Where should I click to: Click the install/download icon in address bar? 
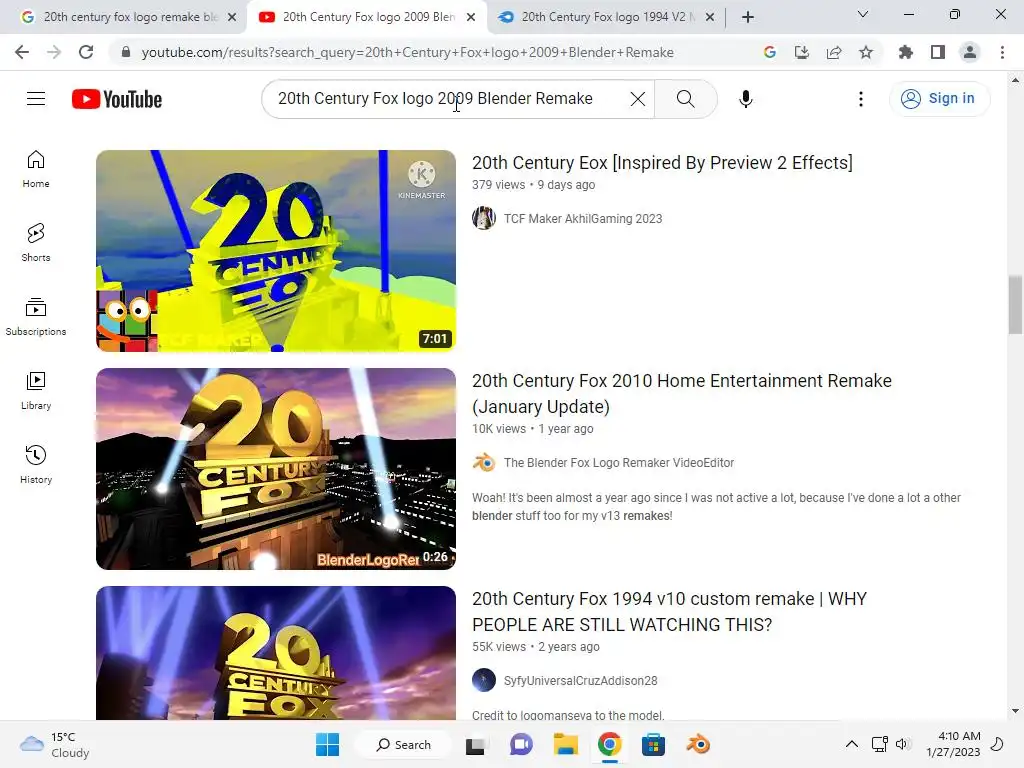802,52
